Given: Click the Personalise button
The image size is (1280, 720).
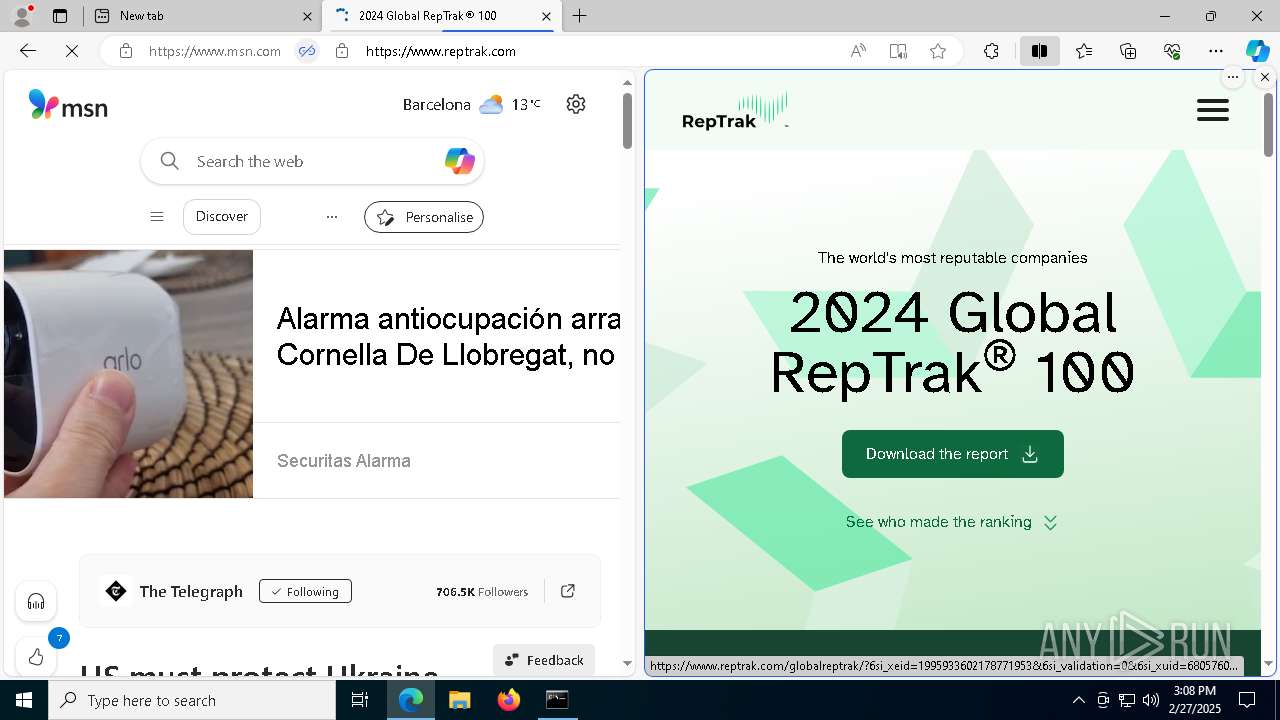Looking at the screenshot, I should [x=424, y=217].
